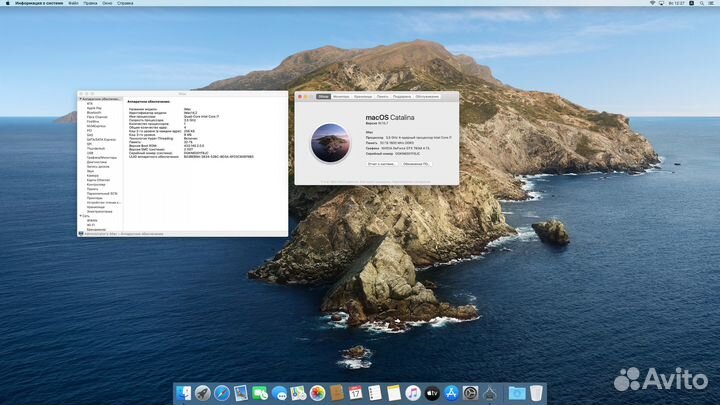Select PCI in hardware sidebar
This screenshot has width=720, height=405.
(90, 130)
